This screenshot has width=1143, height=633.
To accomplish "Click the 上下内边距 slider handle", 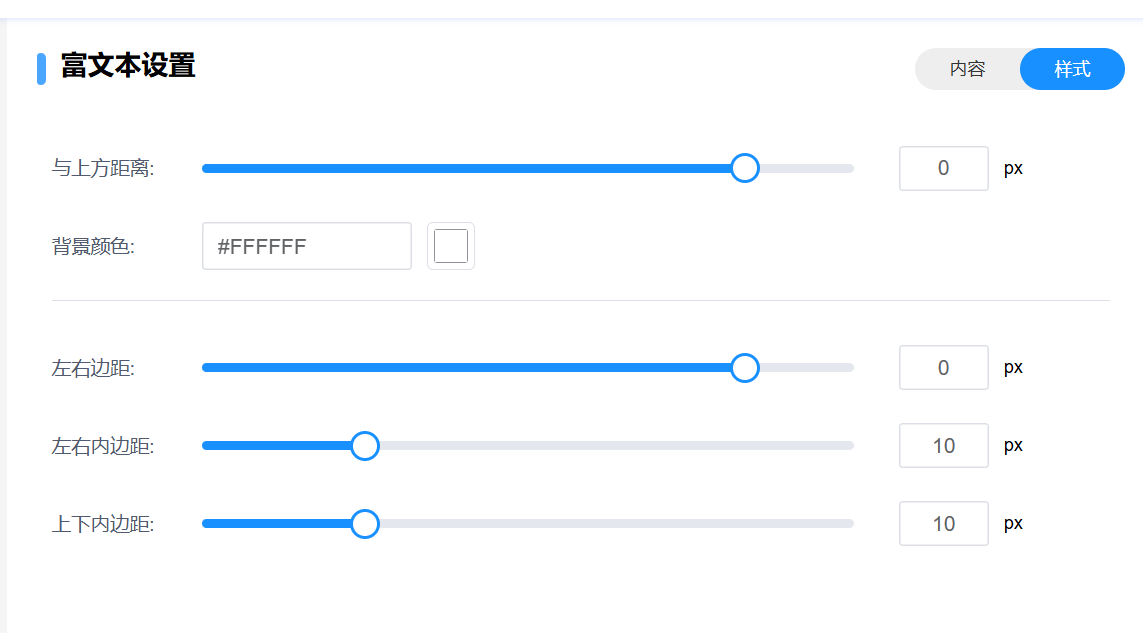I will tap(365, 524).
